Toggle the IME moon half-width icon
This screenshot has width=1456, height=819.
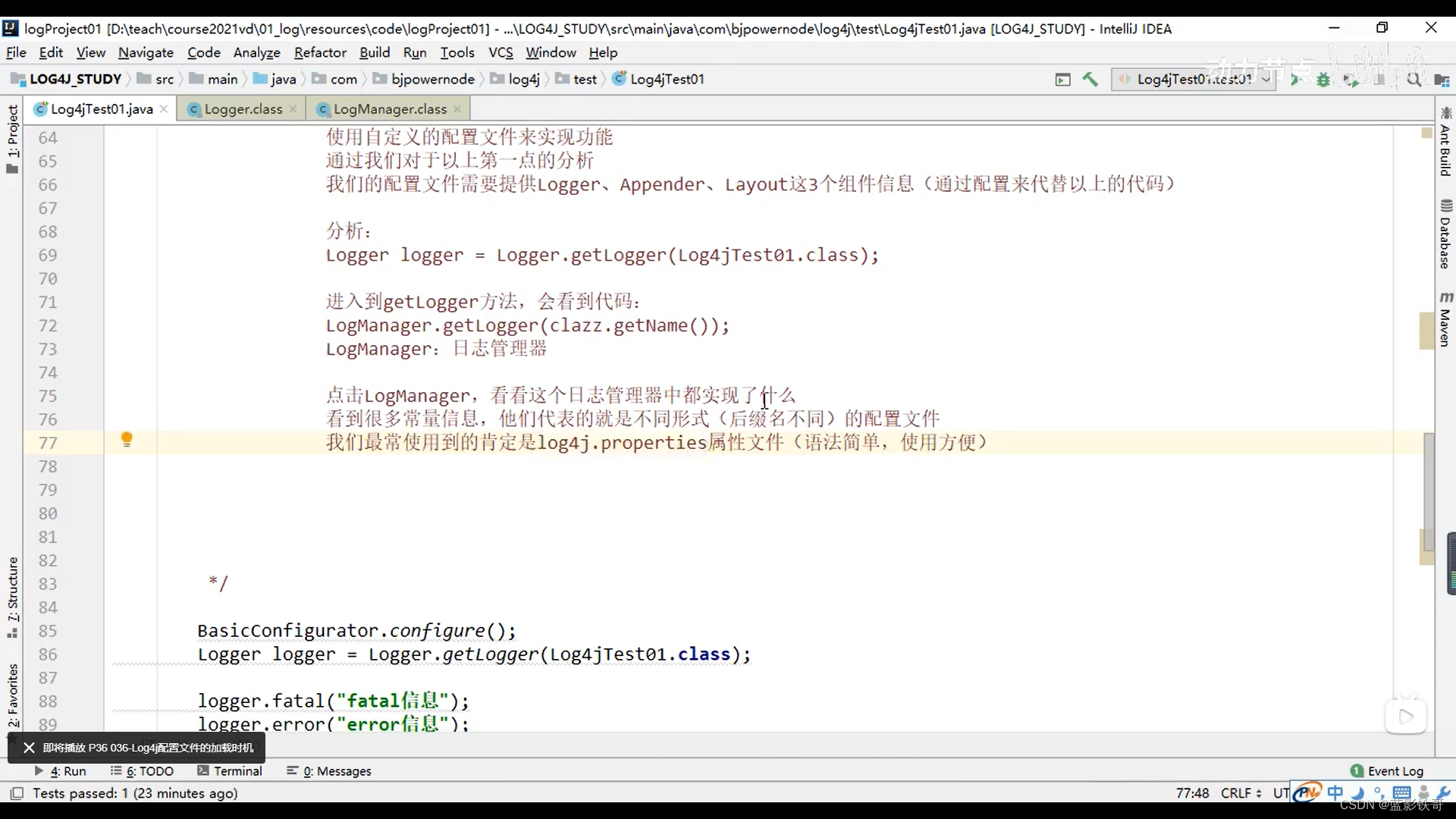(1358, 792)
